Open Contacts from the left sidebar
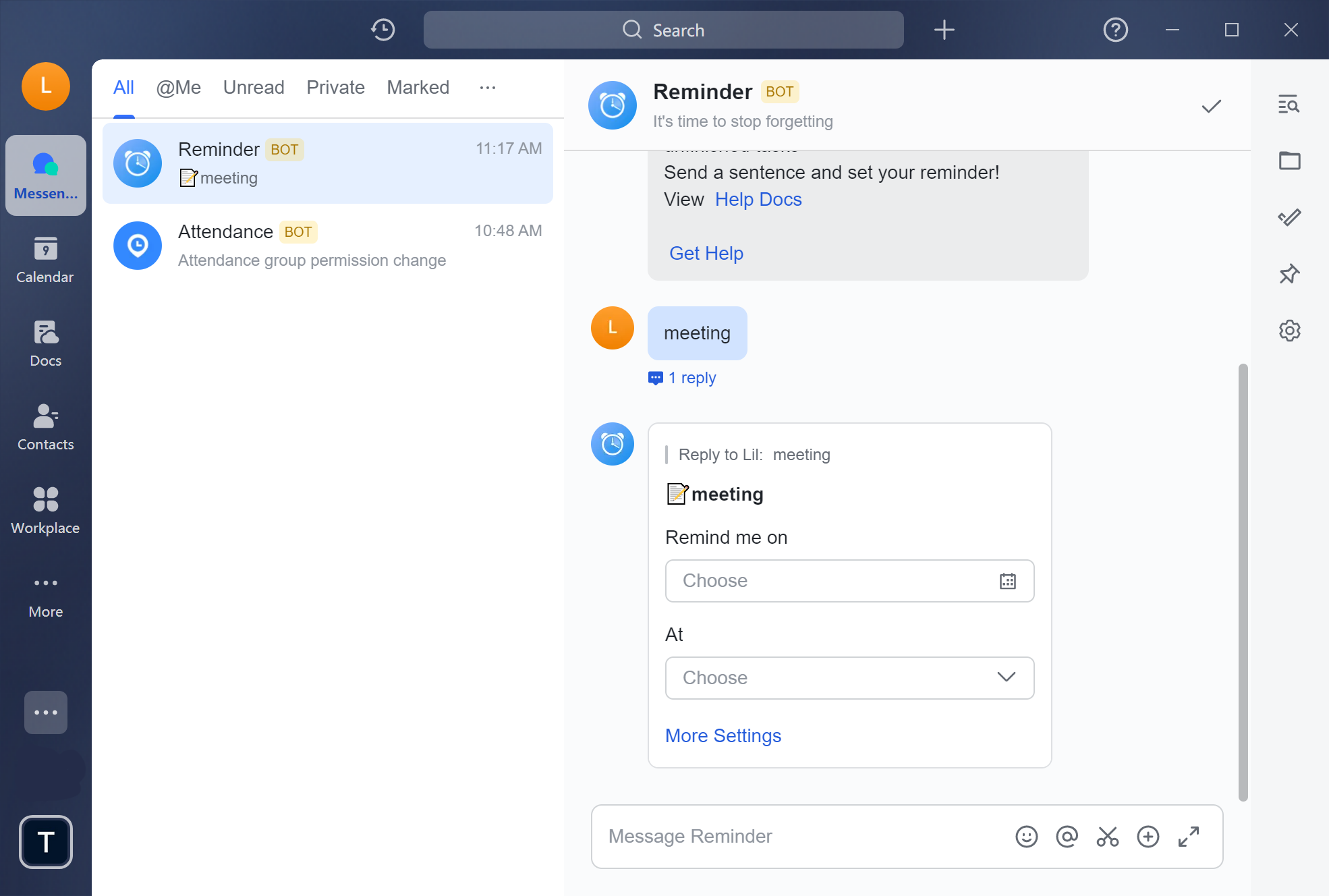 point(45,426)
